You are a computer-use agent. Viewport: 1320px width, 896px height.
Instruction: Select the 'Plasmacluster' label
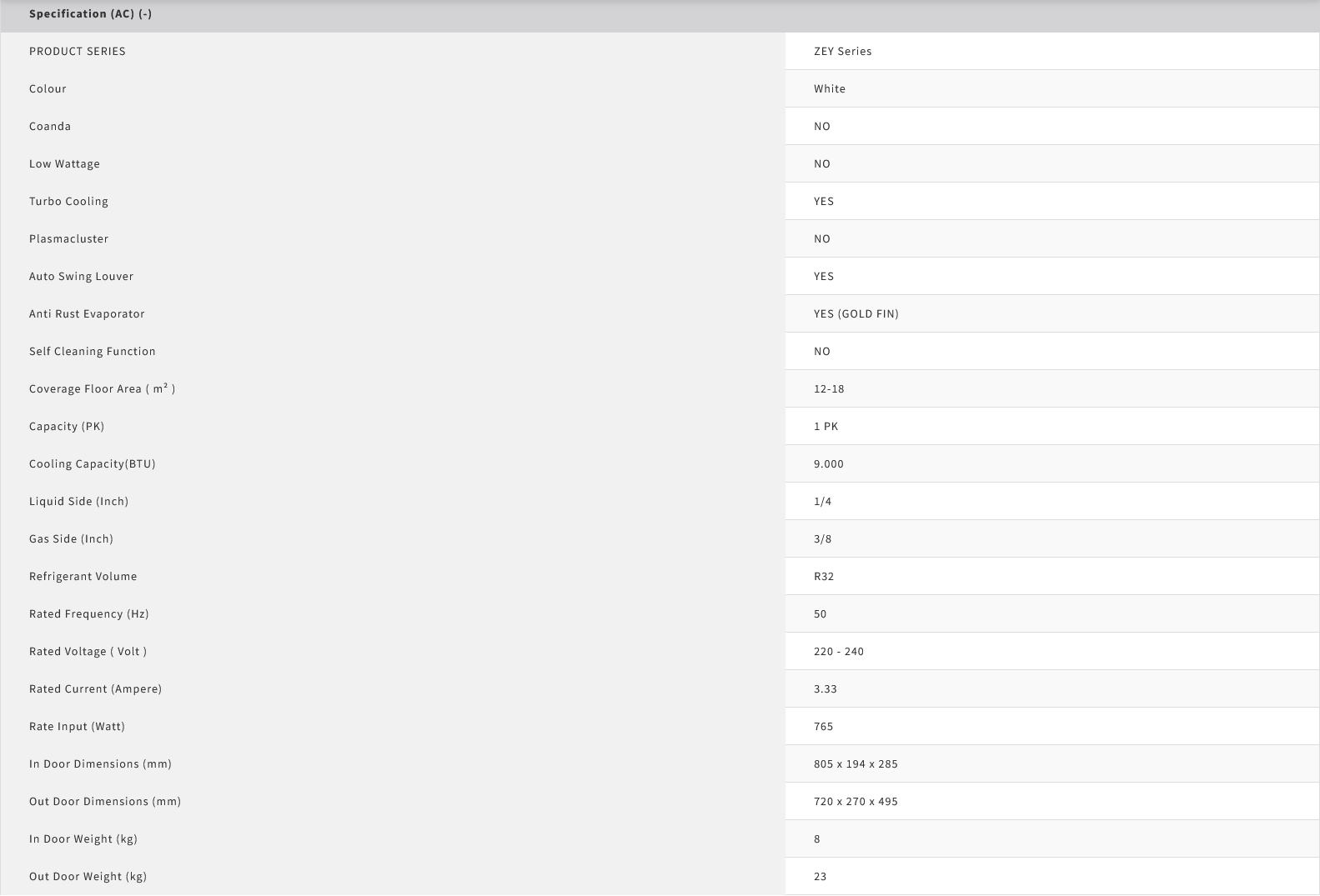[x=68, y=238]
